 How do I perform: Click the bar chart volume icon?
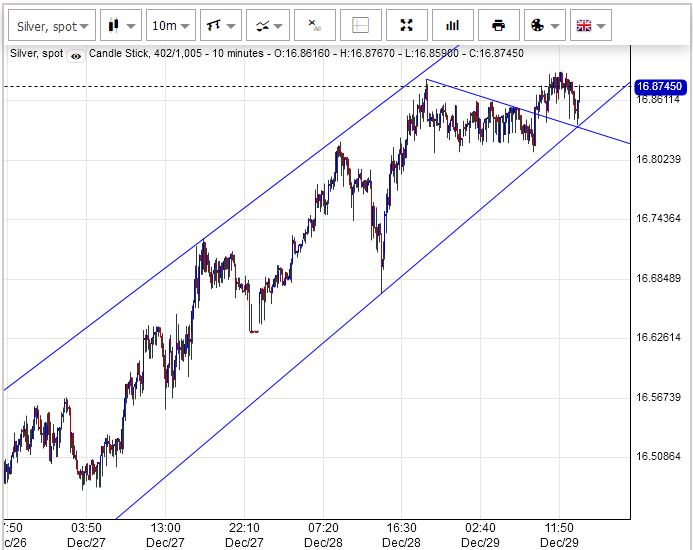[x=452, y=25]
